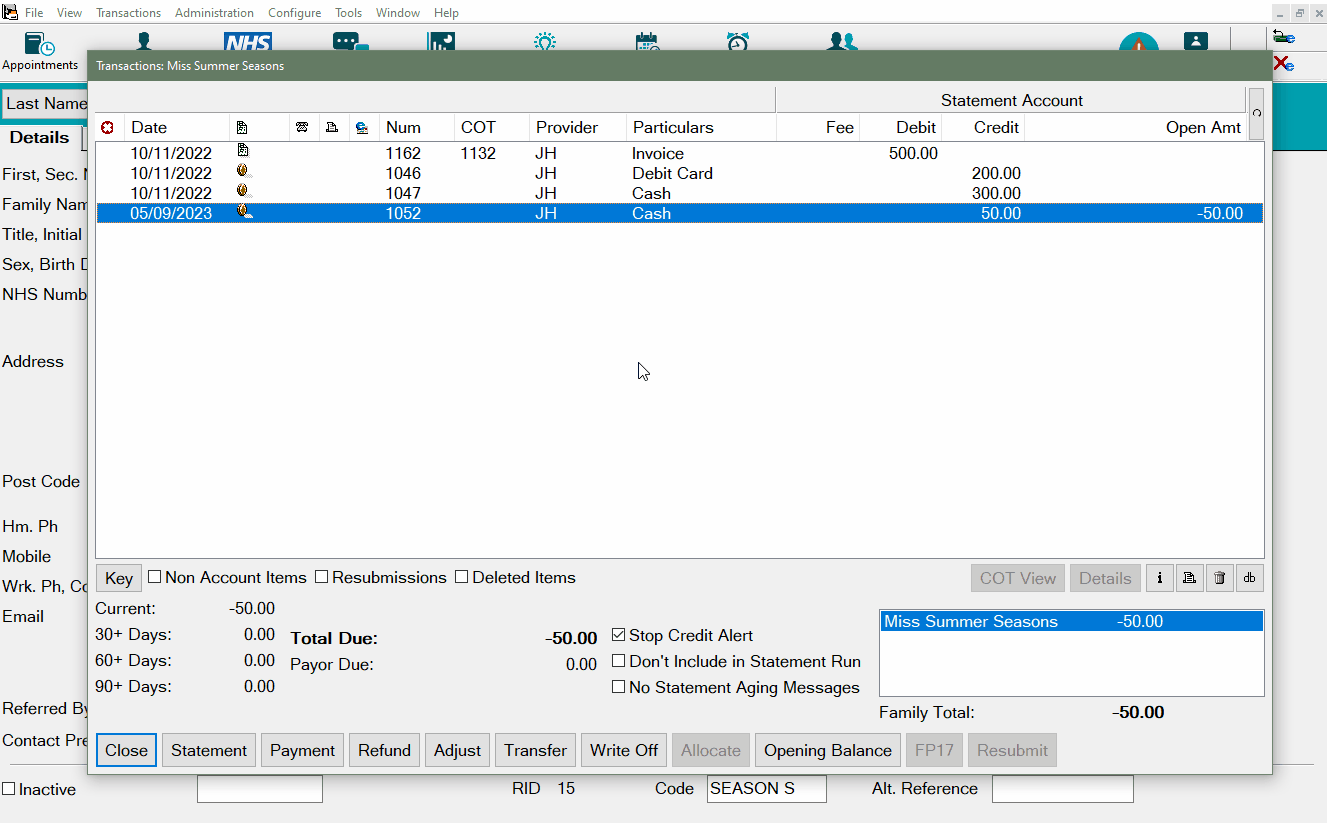Tick the Inactive checkbox
Viewport: 1327px width, 823px height.
pos(8,789)
